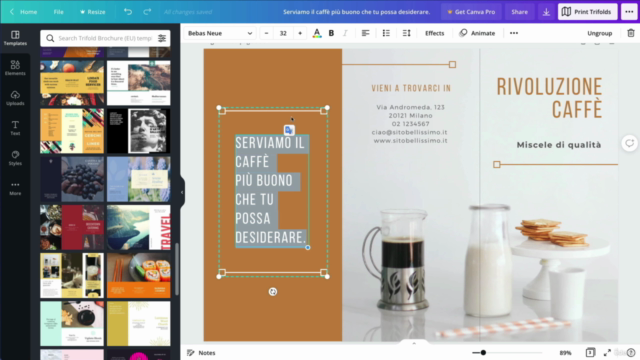
Task: Select the mint green coffee cup template
Action: (72, 324)
